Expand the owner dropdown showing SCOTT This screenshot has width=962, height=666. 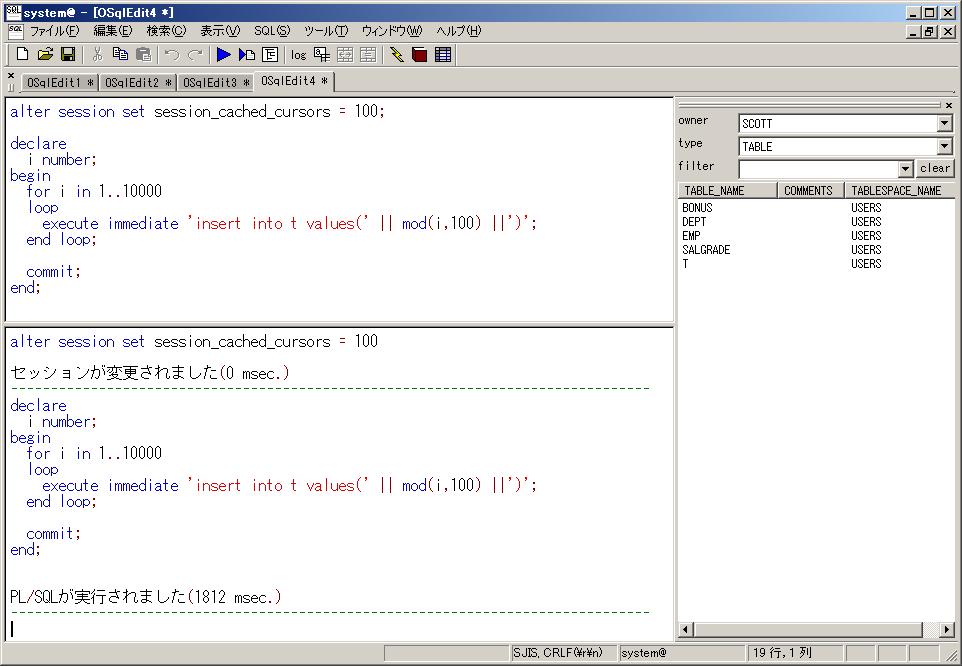[944, 124]
